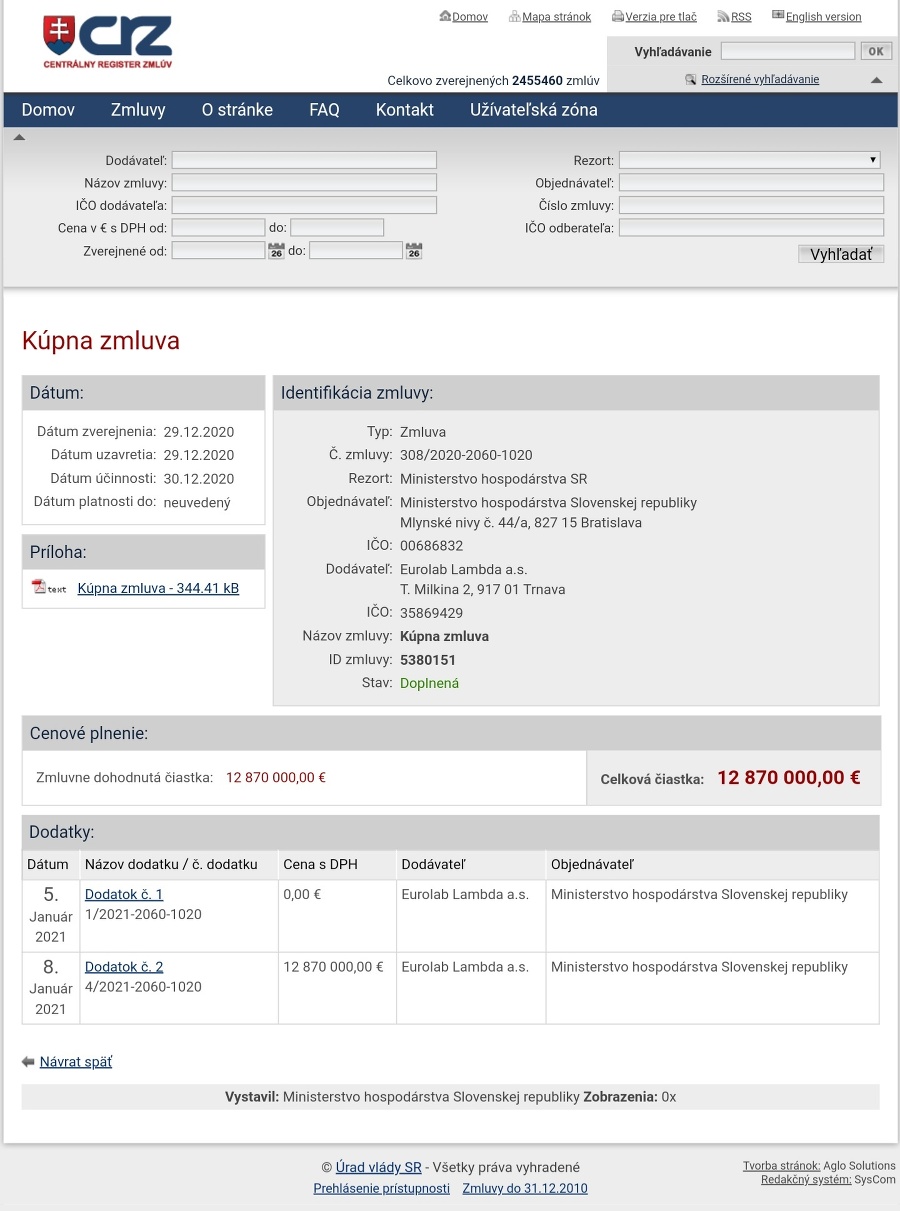Go to Užívateľská zóna in navigation

533,110
